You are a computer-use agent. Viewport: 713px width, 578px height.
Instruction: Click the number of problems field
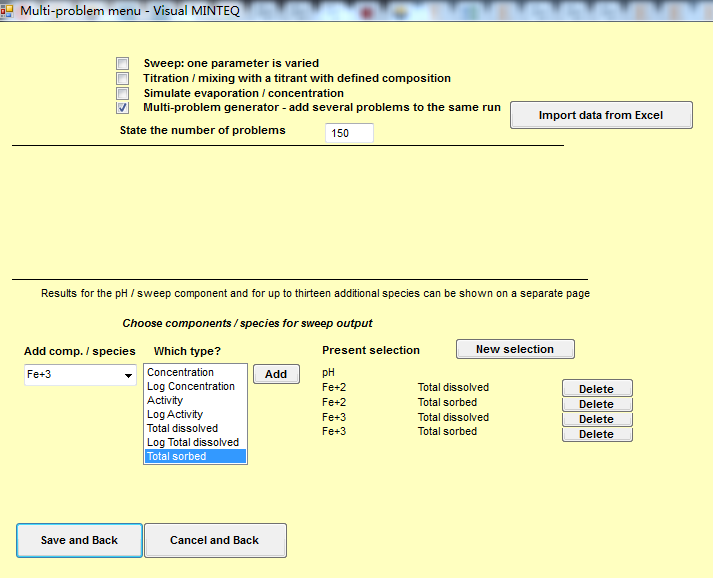(x=349, y=133)
